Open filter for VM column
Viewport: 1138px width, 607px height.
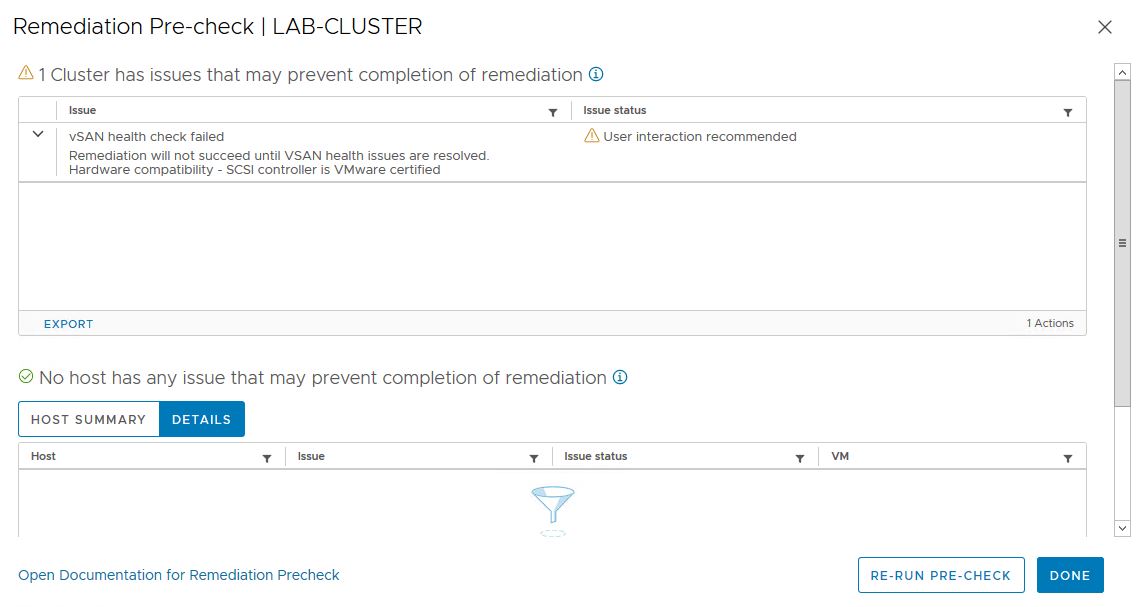1068,458
